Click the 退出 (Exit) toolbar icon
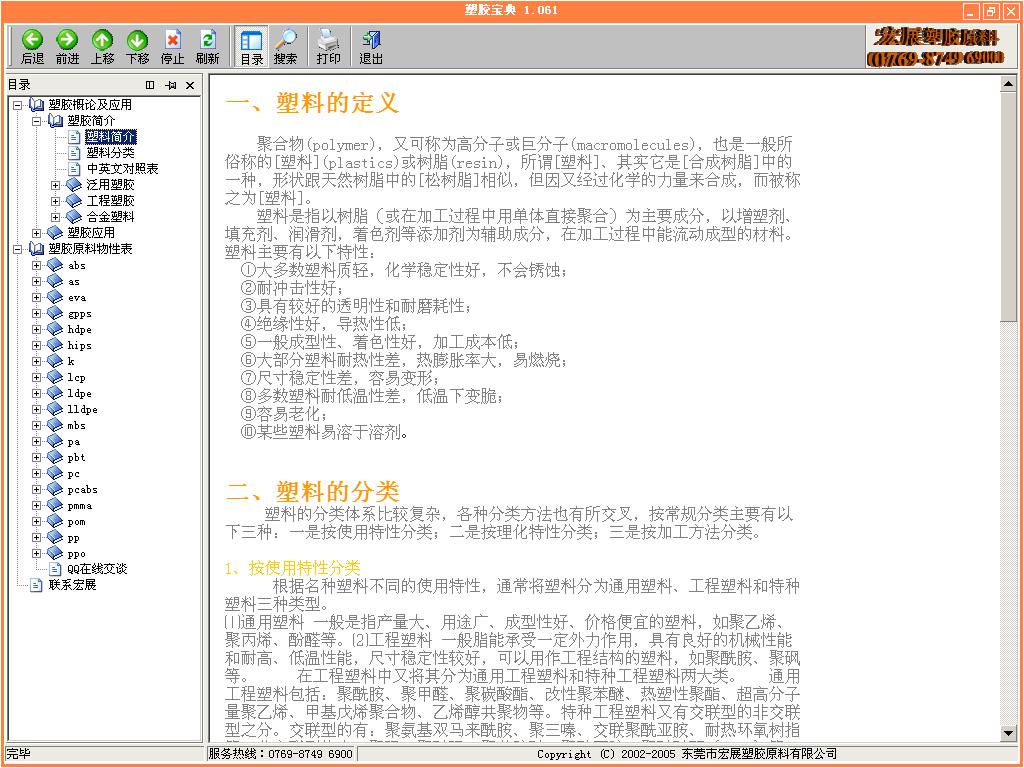 pos(371,47)
